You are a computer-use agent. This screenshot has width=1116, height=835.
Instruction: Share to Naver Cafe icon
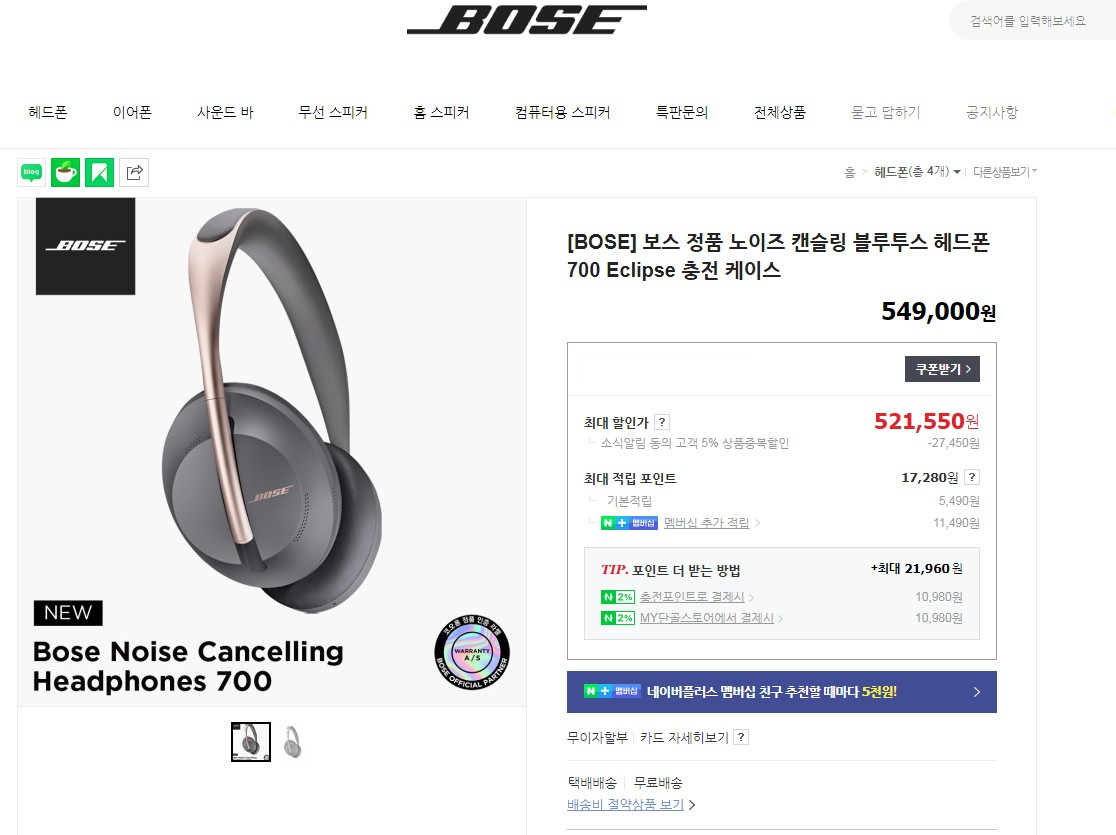[65, 173]
